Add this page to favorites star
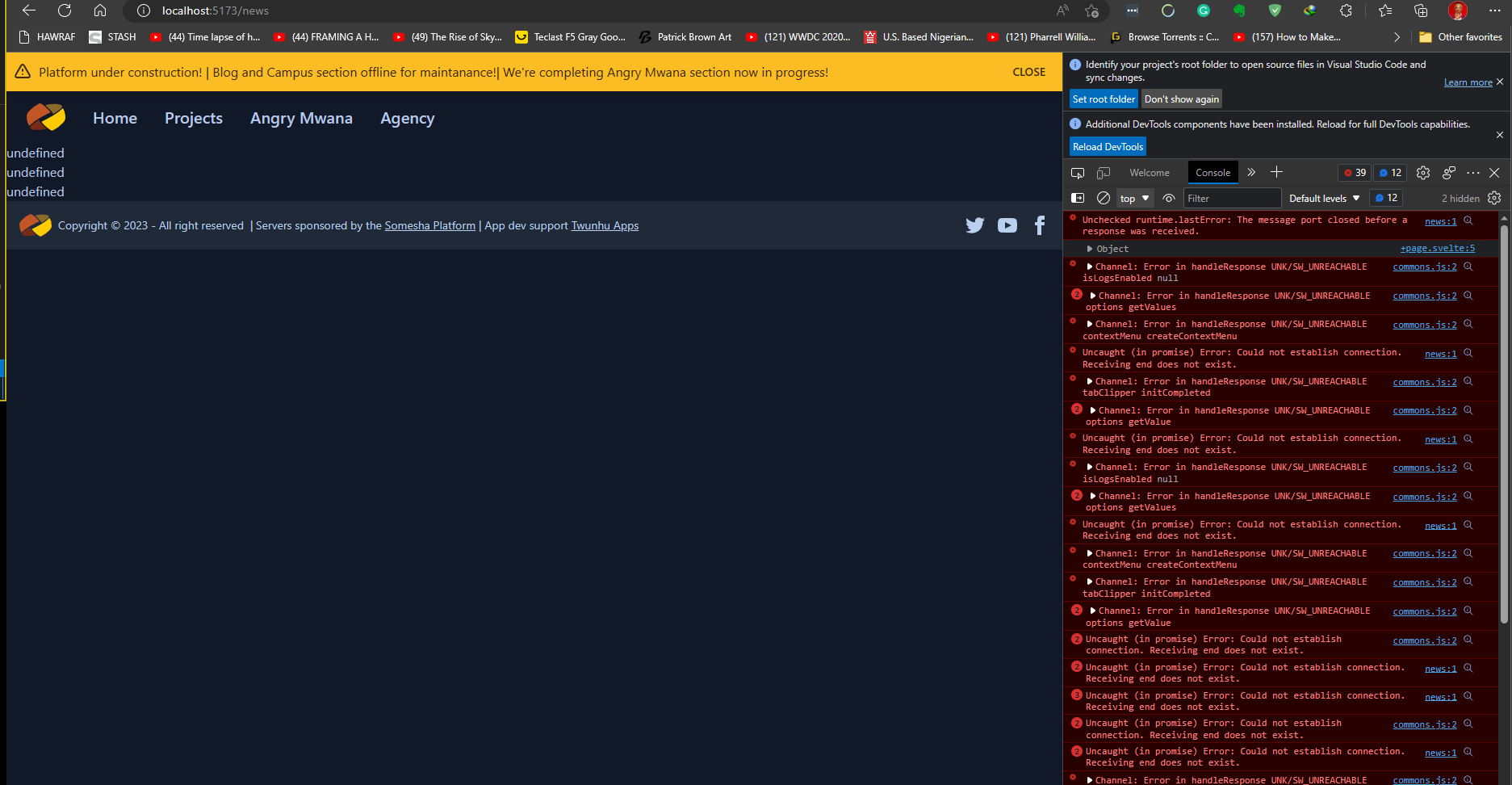This screenshot has height=785, width=1512. [x=1092, y=10]
